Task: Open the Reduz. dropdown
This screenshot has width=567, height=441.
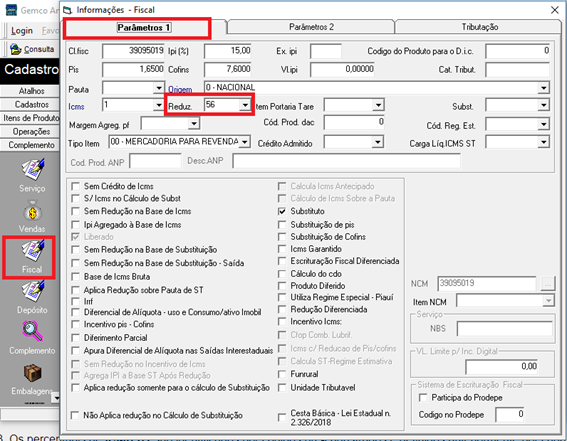Action: [x=245, y=105]
